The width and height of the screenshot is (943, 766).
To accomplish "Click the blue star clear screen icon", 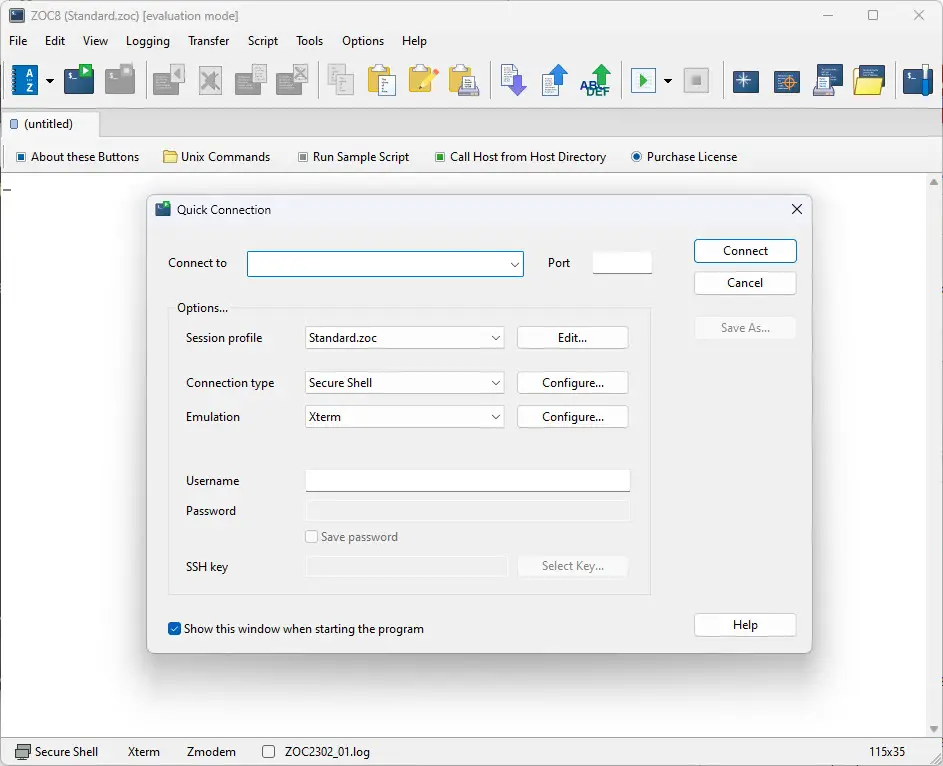I will click(x=745, y=81).
